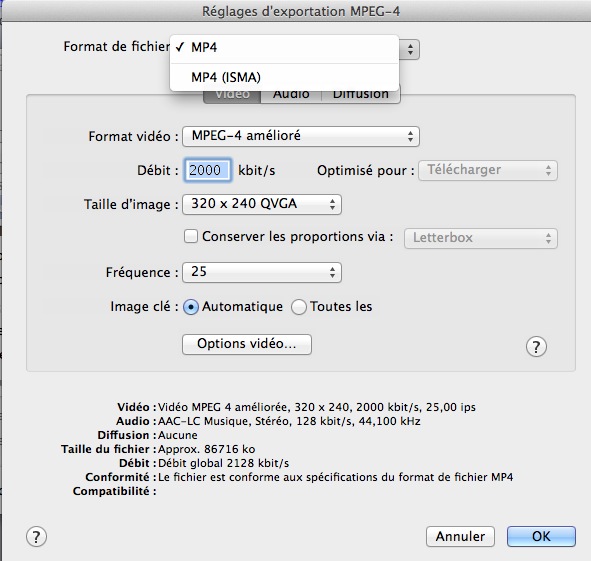Click the Optimisé pour Télécharger dropdown
Image resolution: width=591 pixels, height=561 pixels.
[488, 170]
